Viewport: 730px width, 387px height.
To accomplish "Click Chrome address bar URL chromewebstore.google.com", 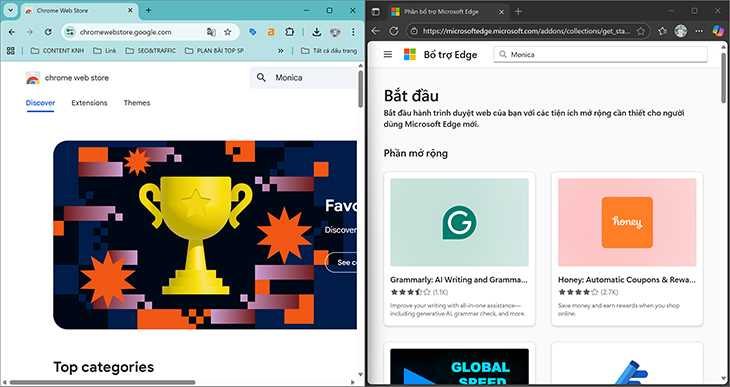I will (x=126, y=32).
